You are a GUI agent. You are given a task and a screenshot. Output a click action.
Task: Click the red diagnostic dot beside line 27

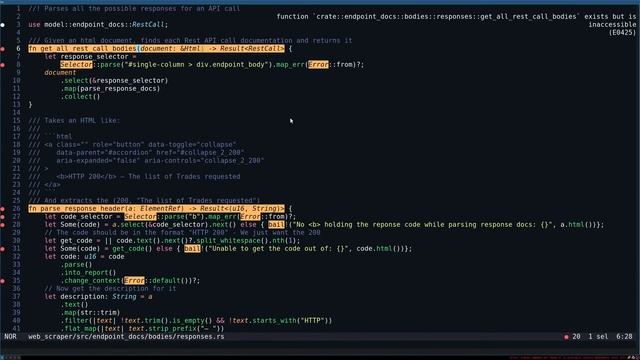(x=2, y=217)
